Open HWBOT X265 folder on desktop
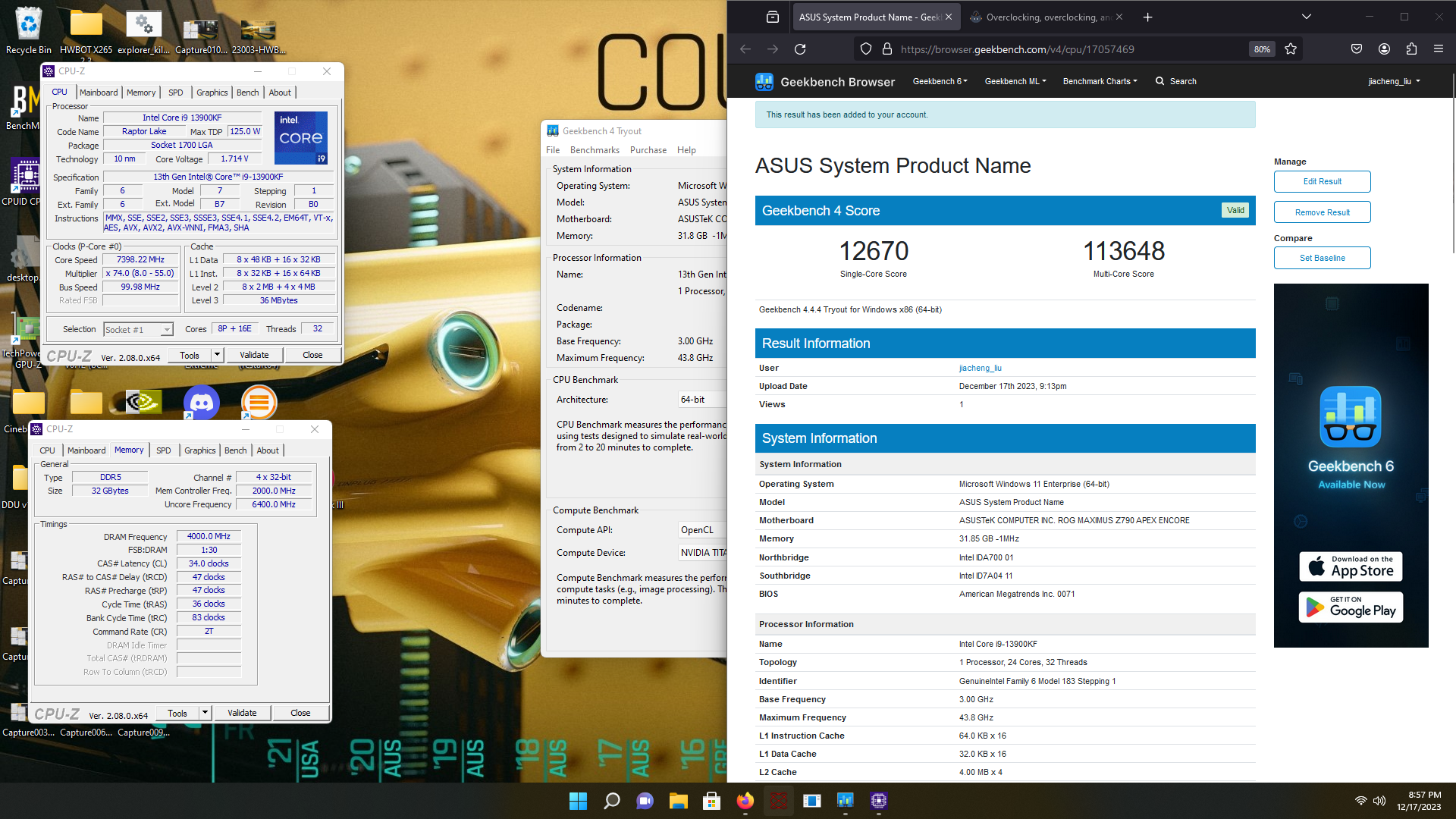1456x819 pixels. (86, 32)
